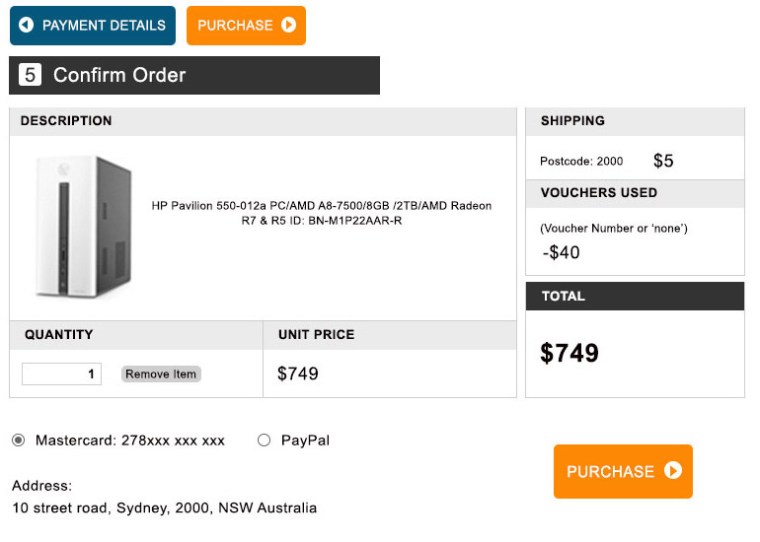Click the quantity input field
The image size is (760, 542).
coord(61,374)
